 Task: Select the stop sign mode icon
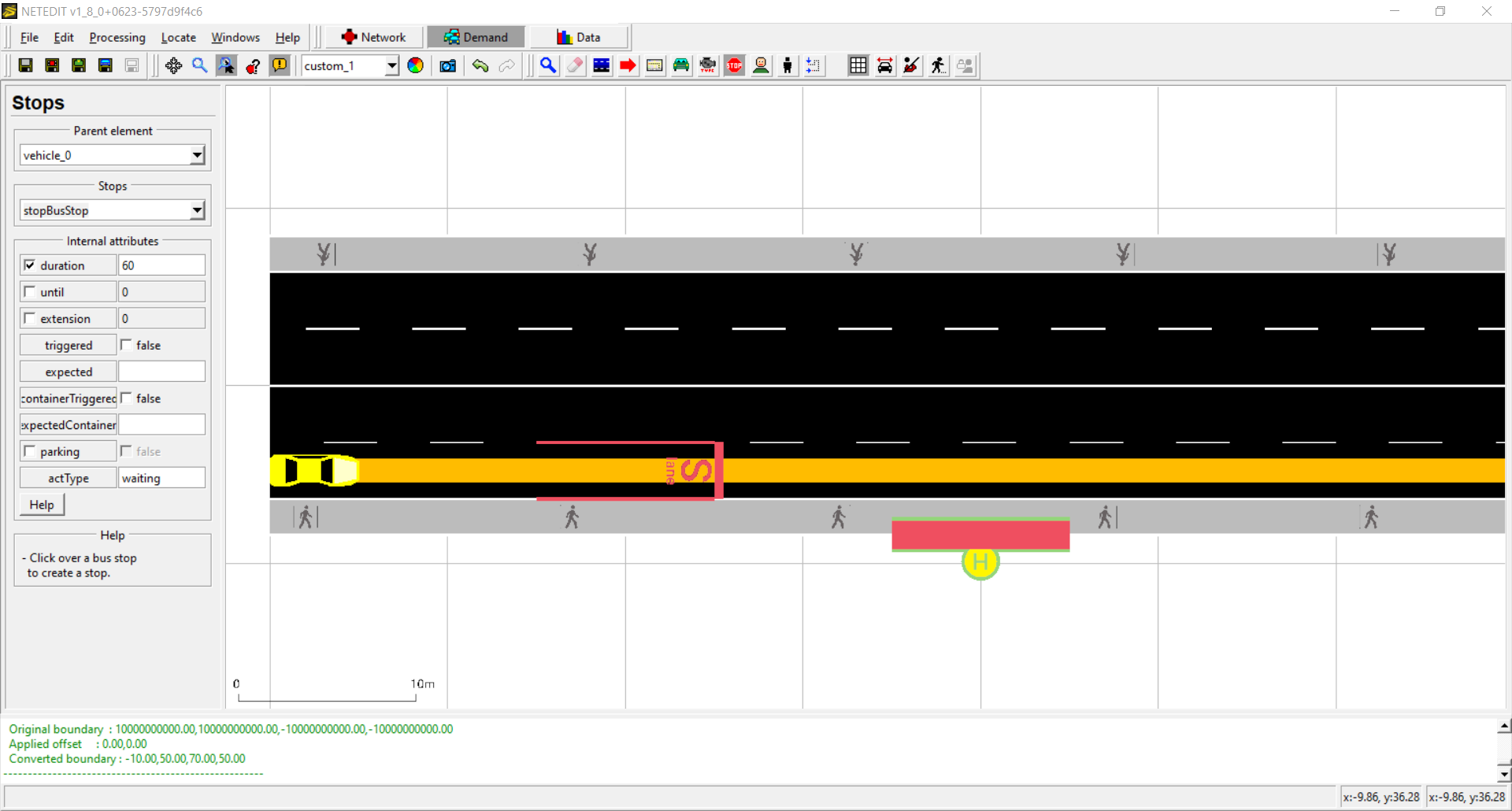click(x=734, y=66)
